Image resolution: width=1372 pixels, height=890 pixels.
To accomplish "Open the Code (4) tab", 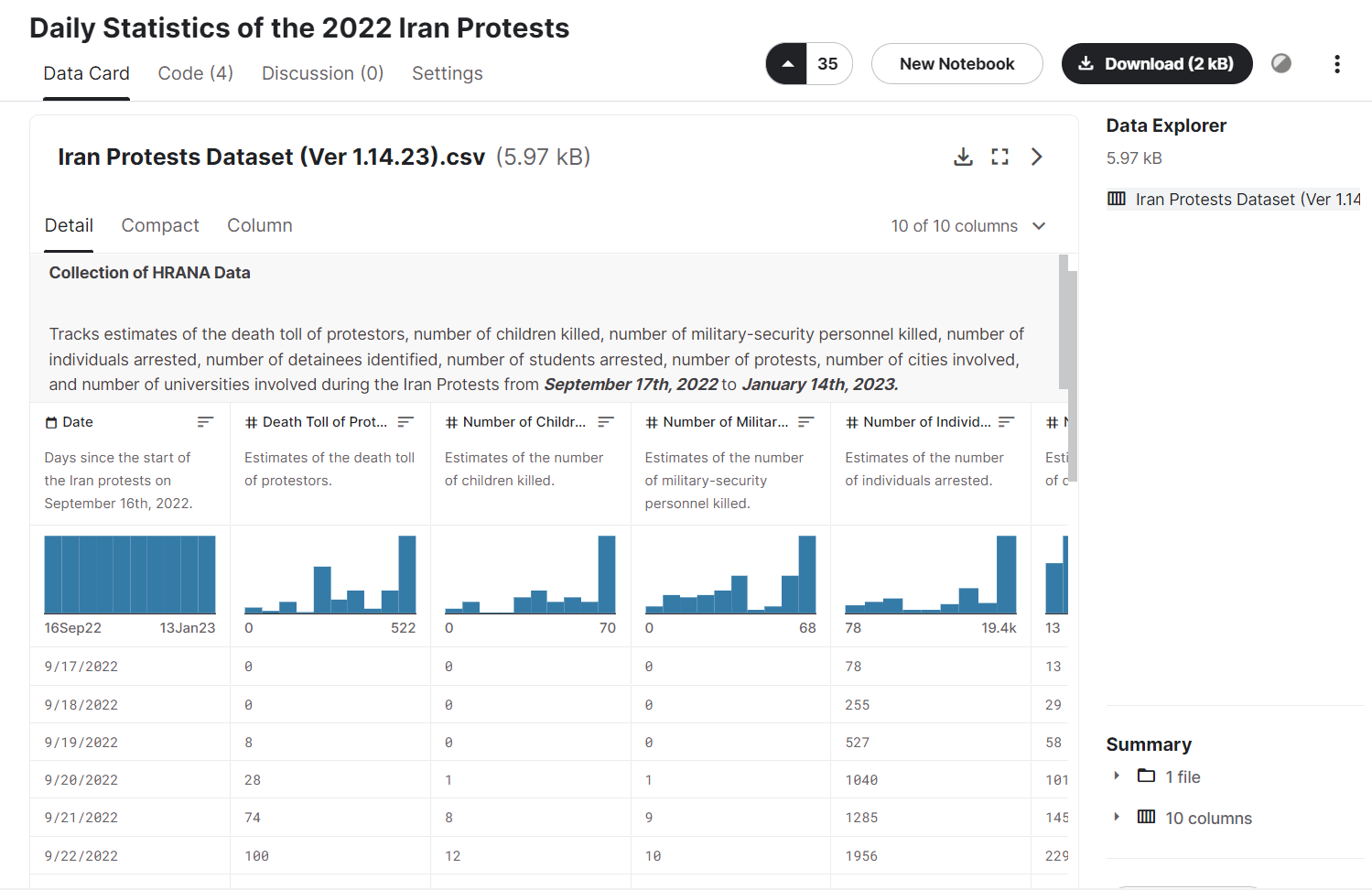I will (x=196, y=73).
